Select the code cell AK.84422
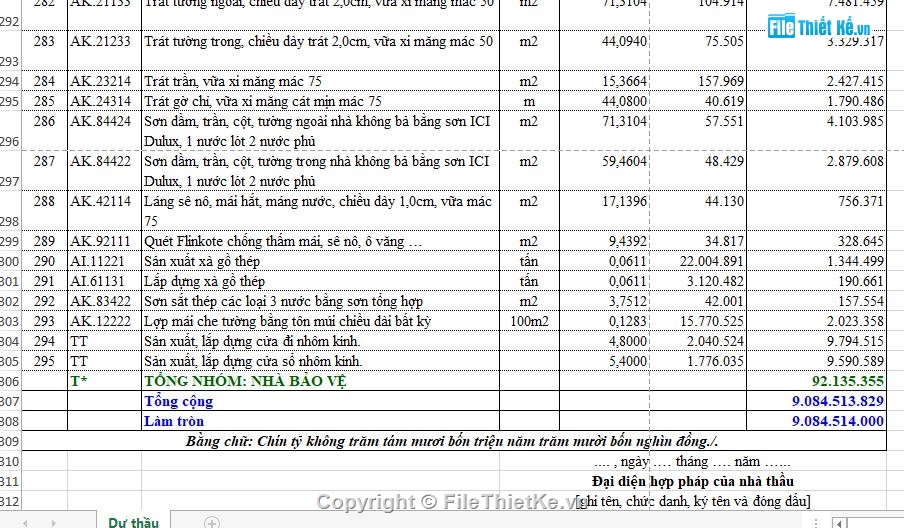Screen dimensions: 904x528 coord(104,171)
